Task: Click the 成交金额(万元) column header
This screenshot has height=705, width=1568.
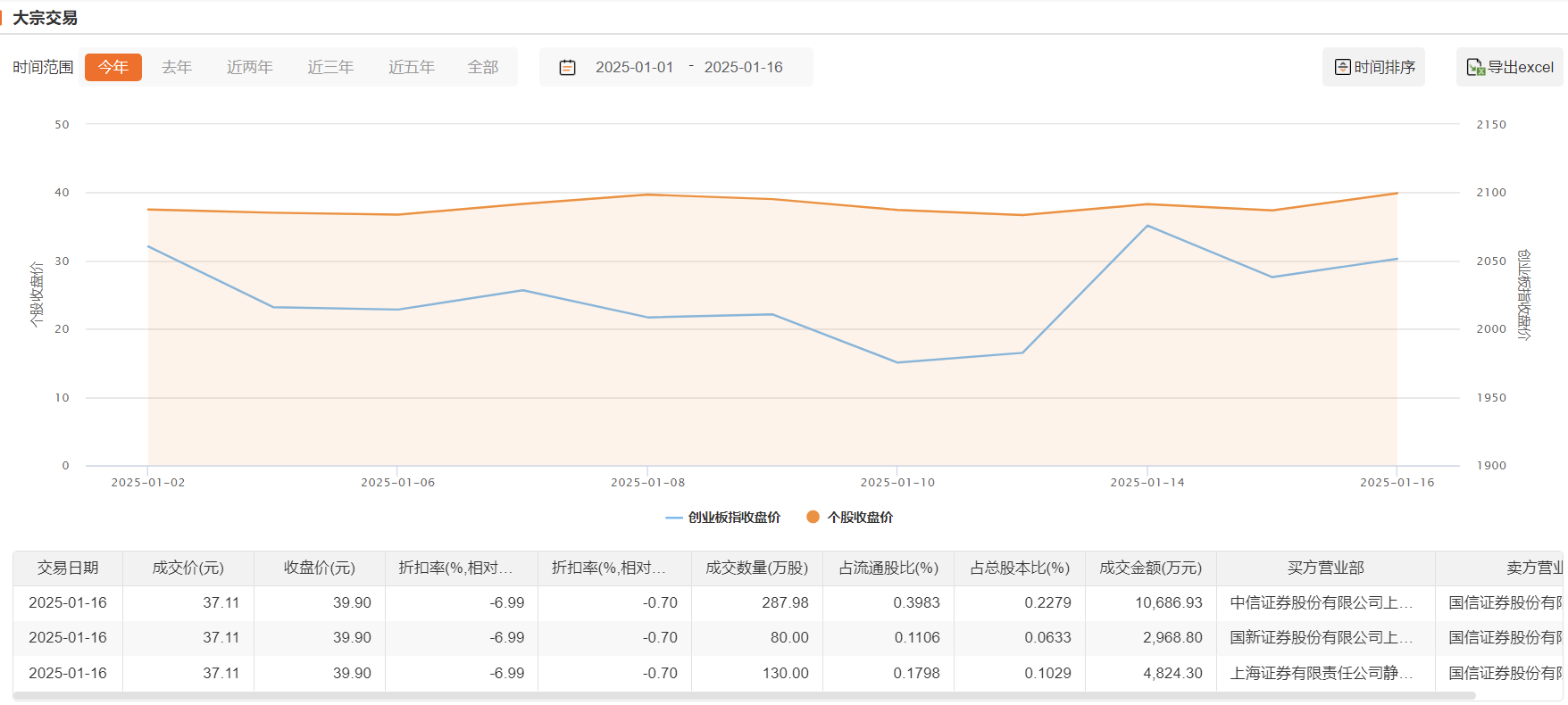Action: point(1150,568)
